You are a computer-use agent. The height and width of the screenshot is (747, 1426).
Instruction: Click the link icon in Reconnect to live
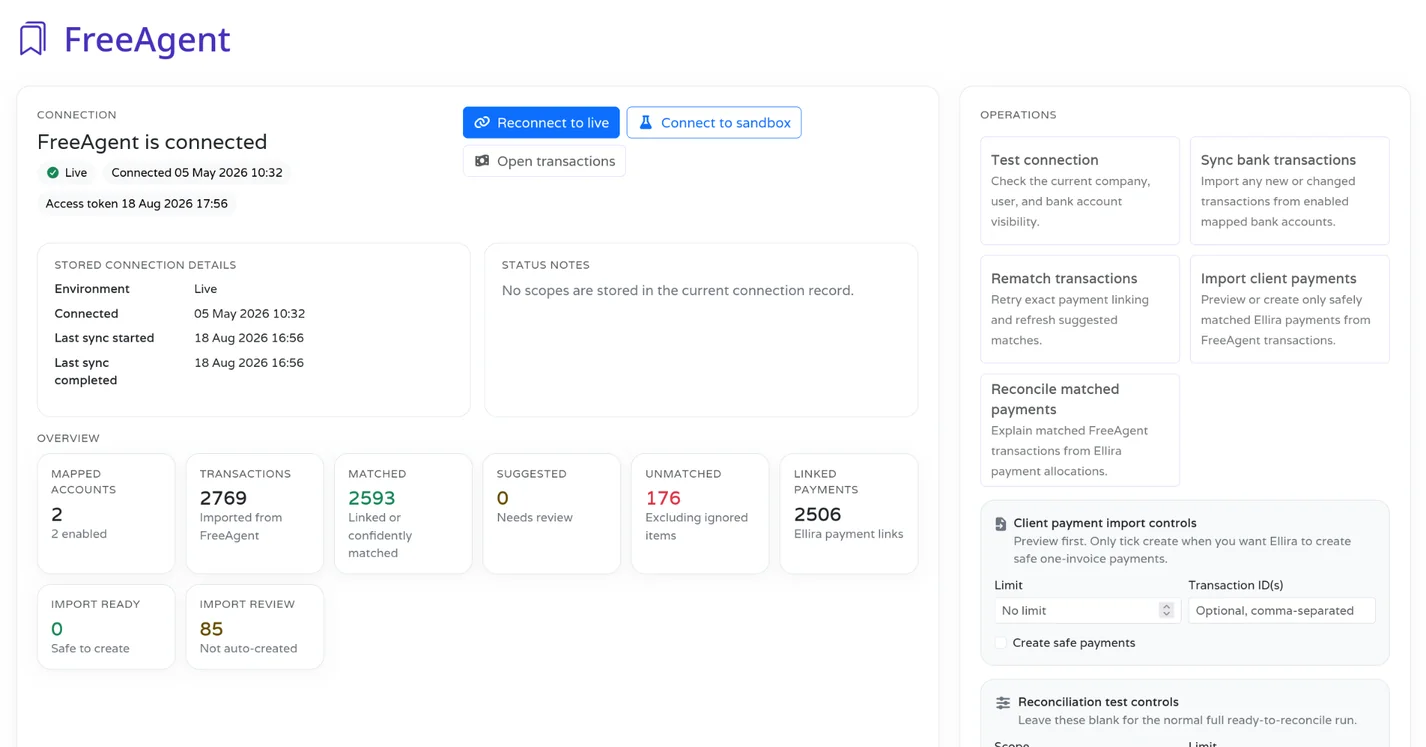click(482, 123)
